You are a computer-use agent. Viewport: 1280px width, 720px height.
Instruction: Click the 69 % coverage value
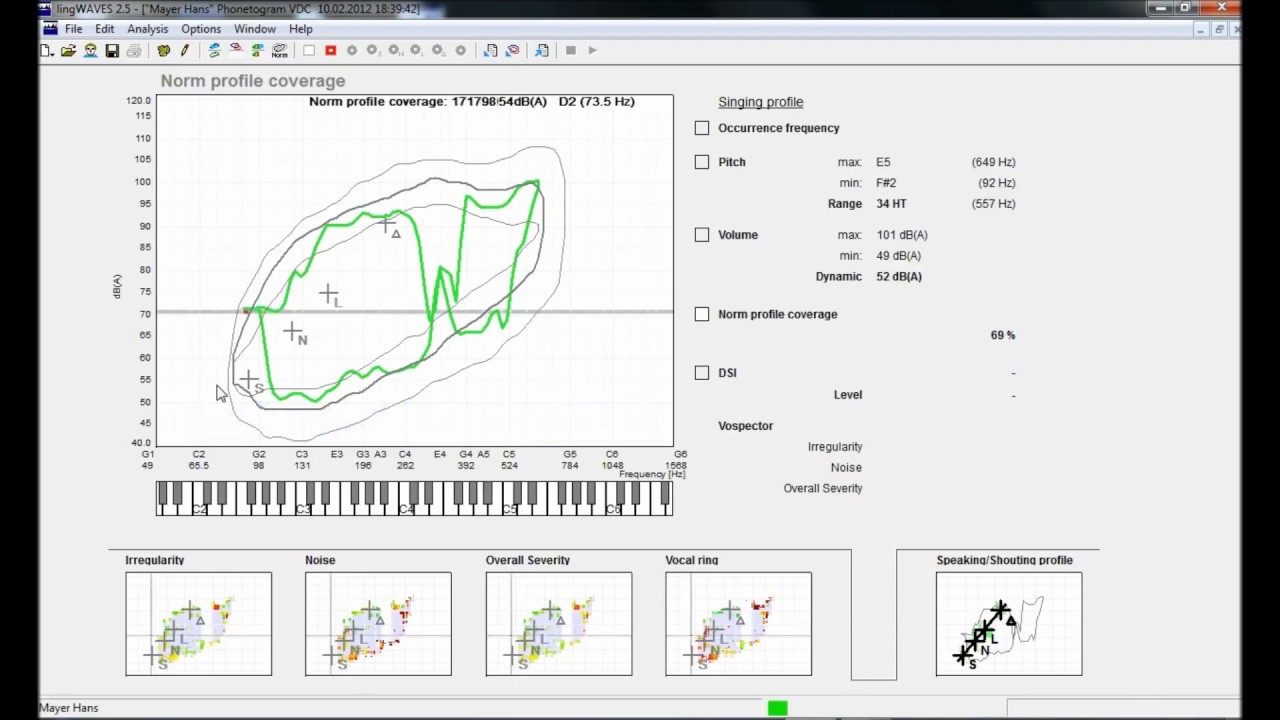point(1003,335)
